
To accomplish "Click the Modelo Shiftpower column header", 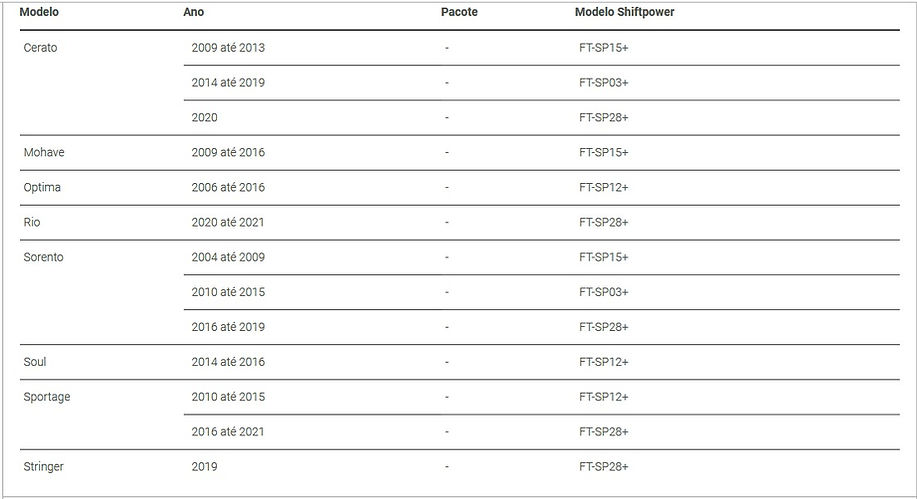I will 625,12.
